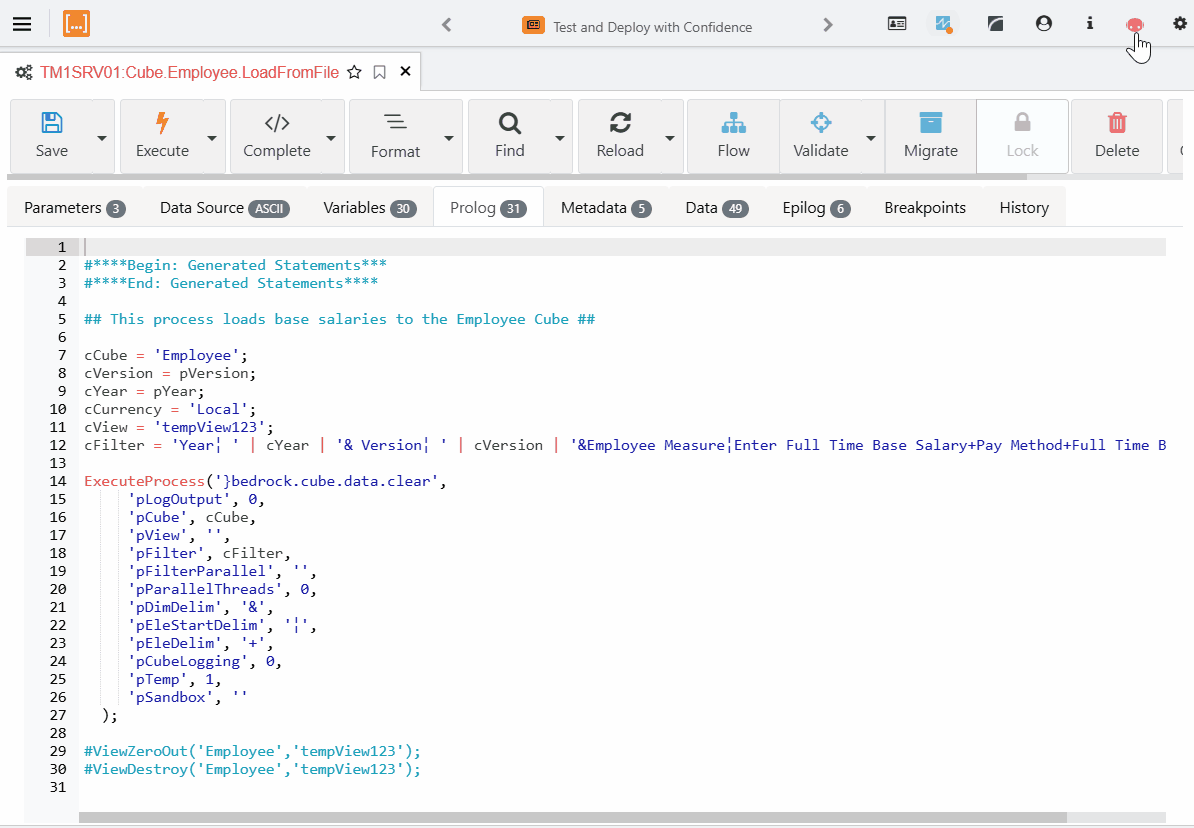Expand the Save dropdown arrow

click(x=101, y=138)
